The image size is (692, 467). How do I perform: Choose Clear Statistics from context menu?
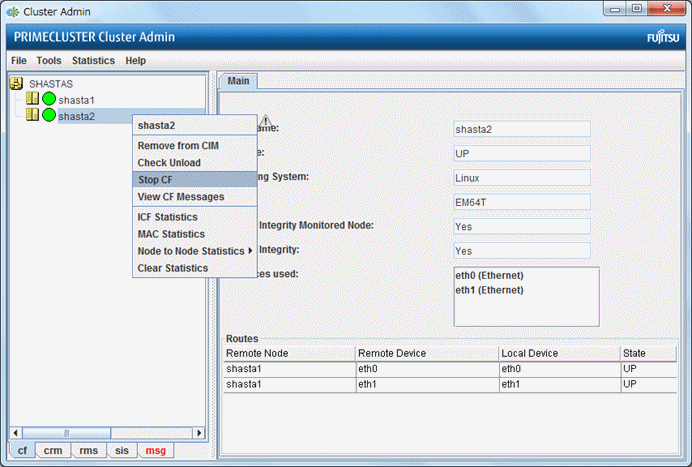click(172, 268)
